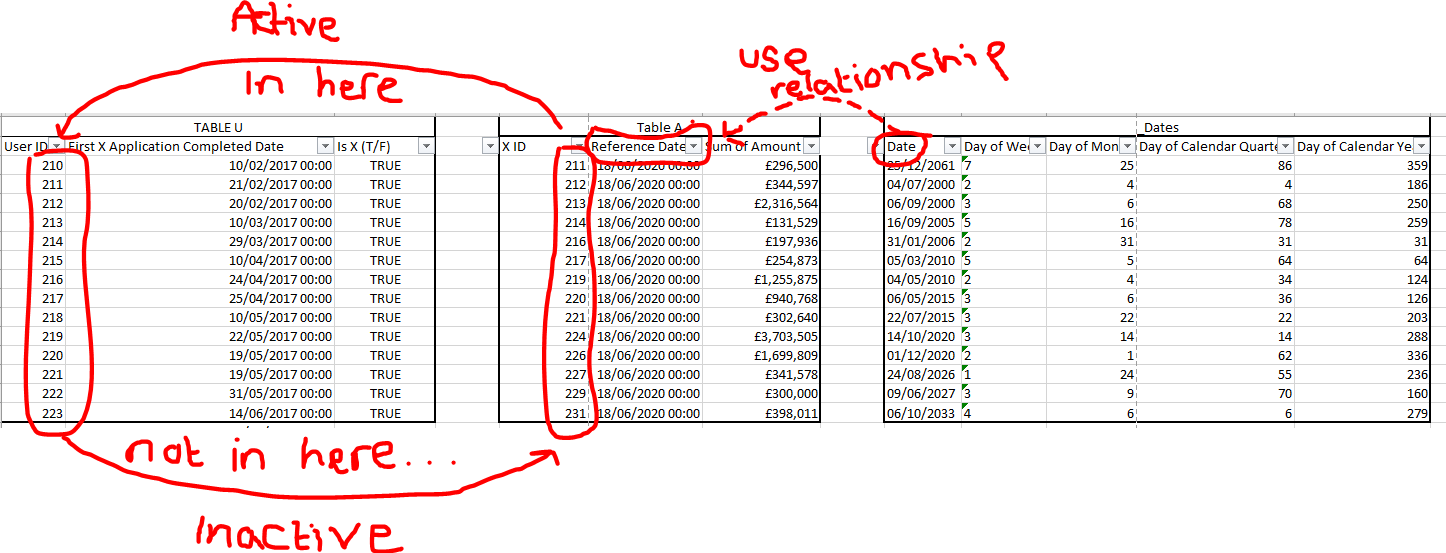This screenshot has width=1446, height=553.
Task: Select Reference Date cell in X ID 227 row
Action: 645,374
